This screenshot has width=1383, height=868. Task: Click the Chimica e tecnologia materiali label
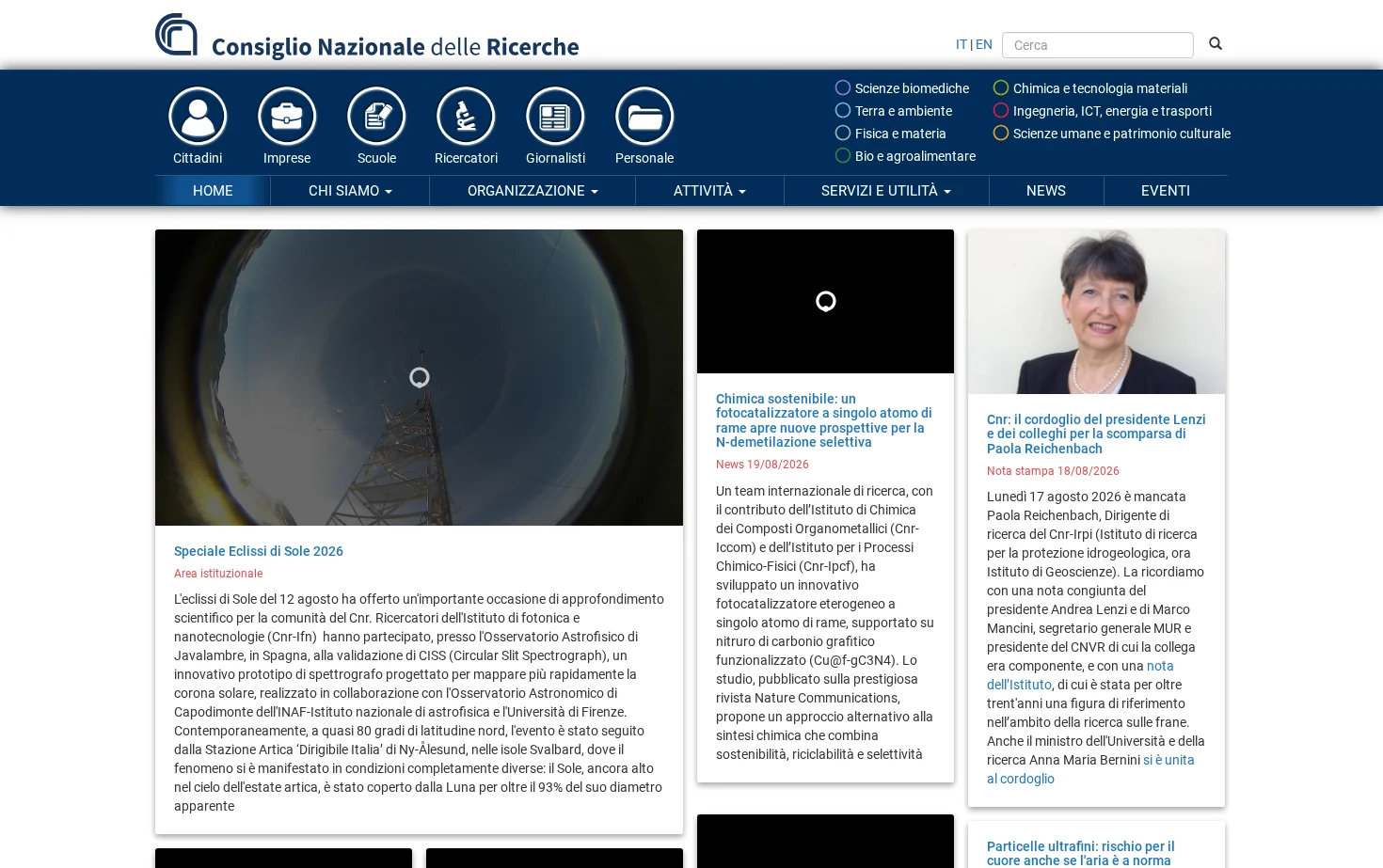pyautogui.click(x=1100, y=88)
